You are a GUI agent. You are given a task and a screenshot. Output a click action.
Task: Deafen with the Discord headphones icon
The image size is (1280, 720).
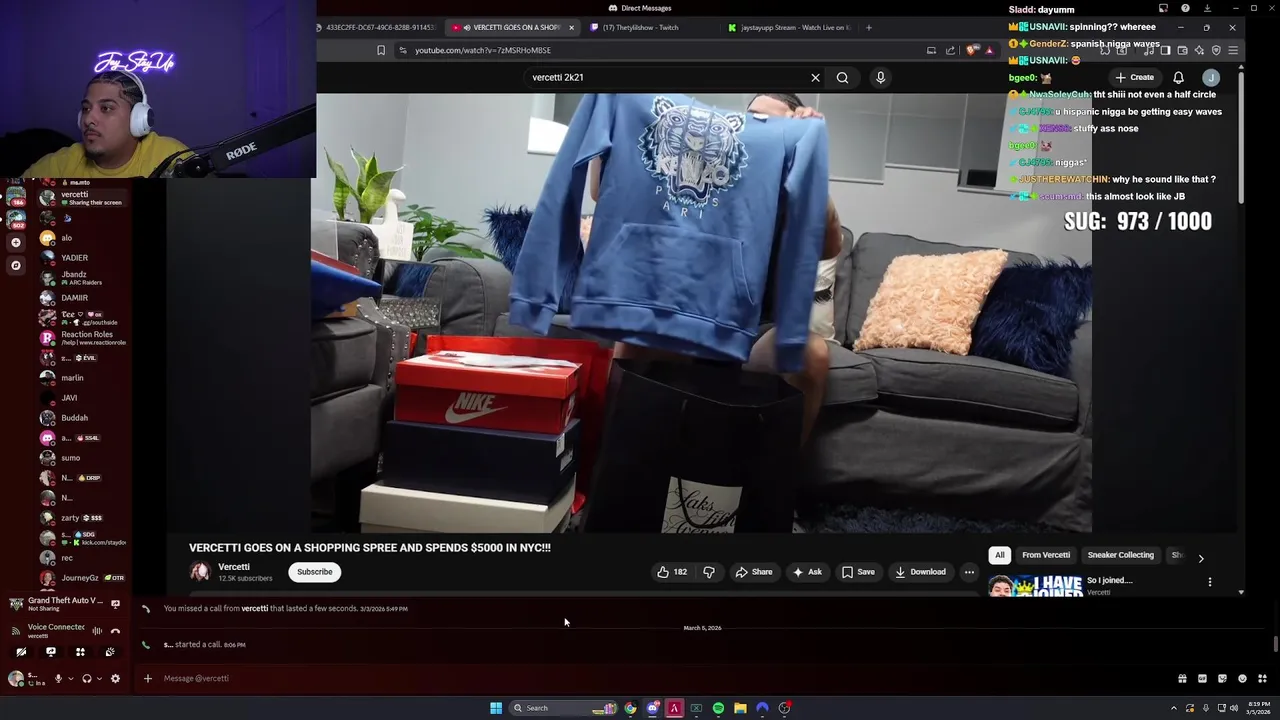click(87, 678)
